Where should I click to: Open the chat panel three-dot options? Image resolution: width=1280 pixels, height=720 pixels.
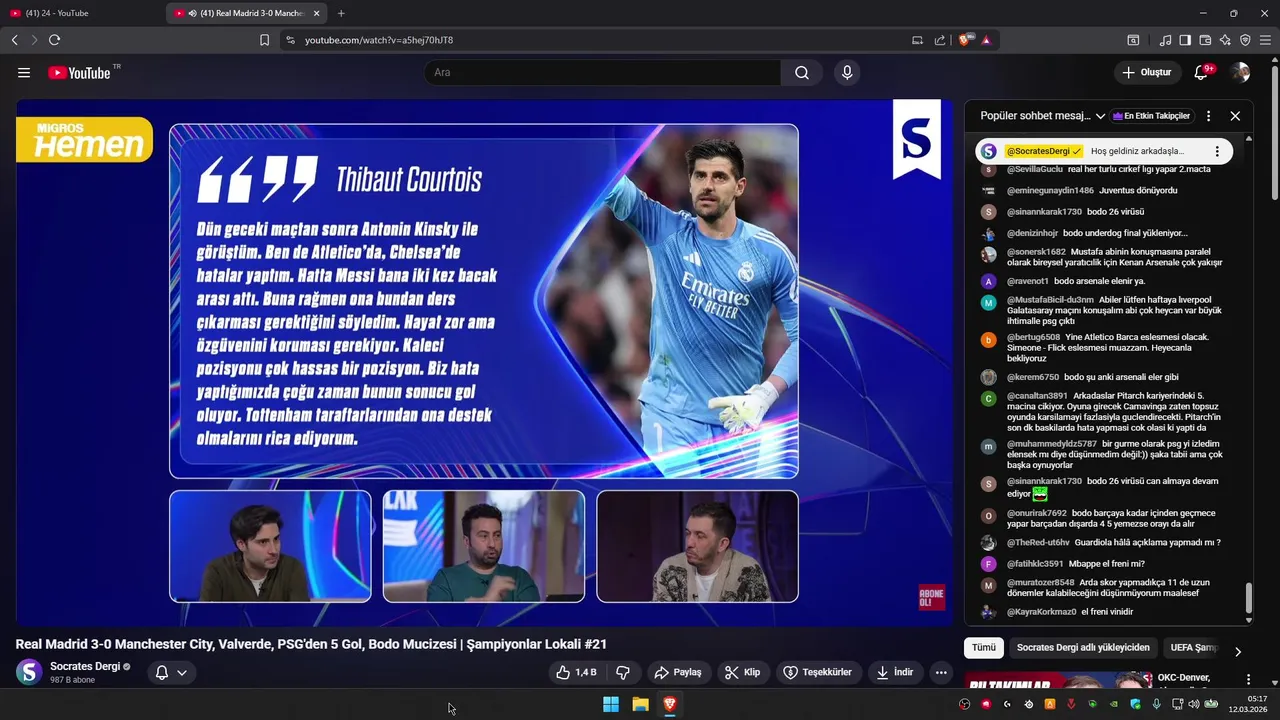point(1208,116)
